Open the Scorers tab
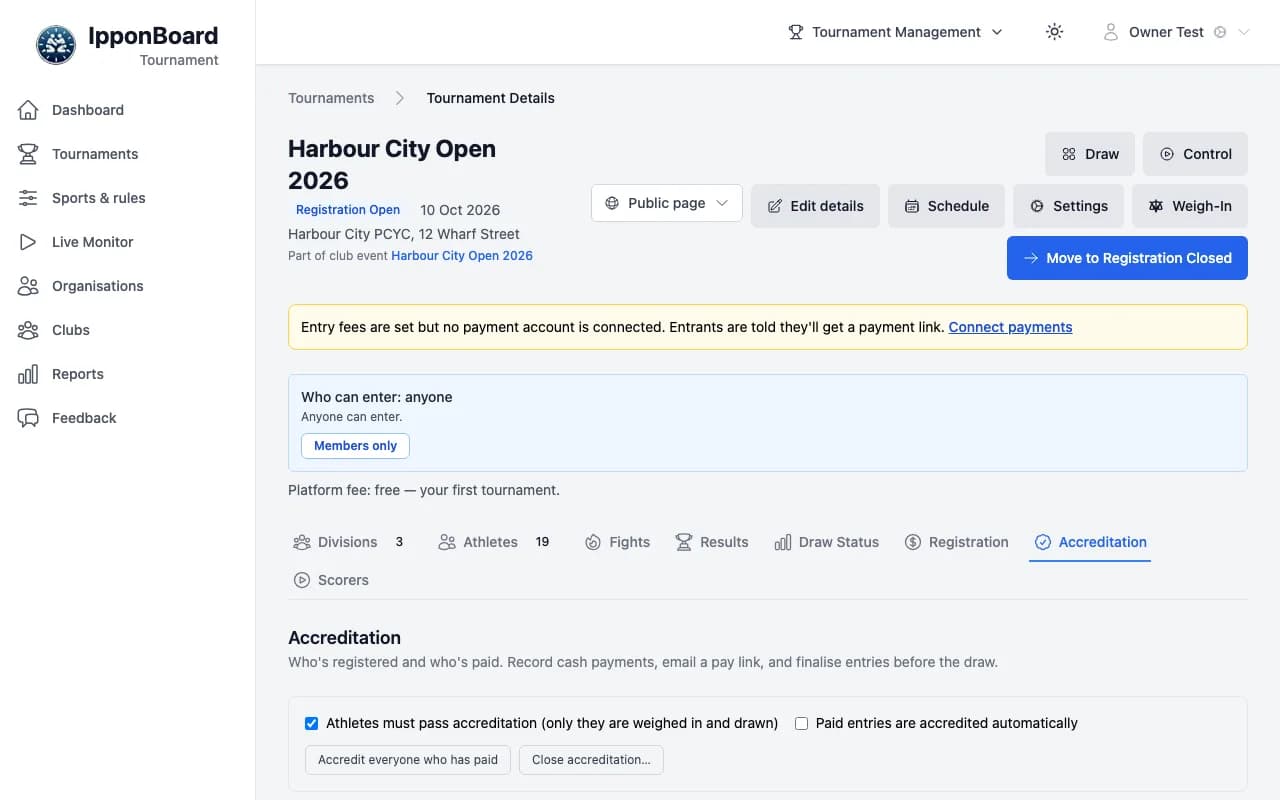The image size is (1280, 800). pyautogui.click(x=331, y=580)
